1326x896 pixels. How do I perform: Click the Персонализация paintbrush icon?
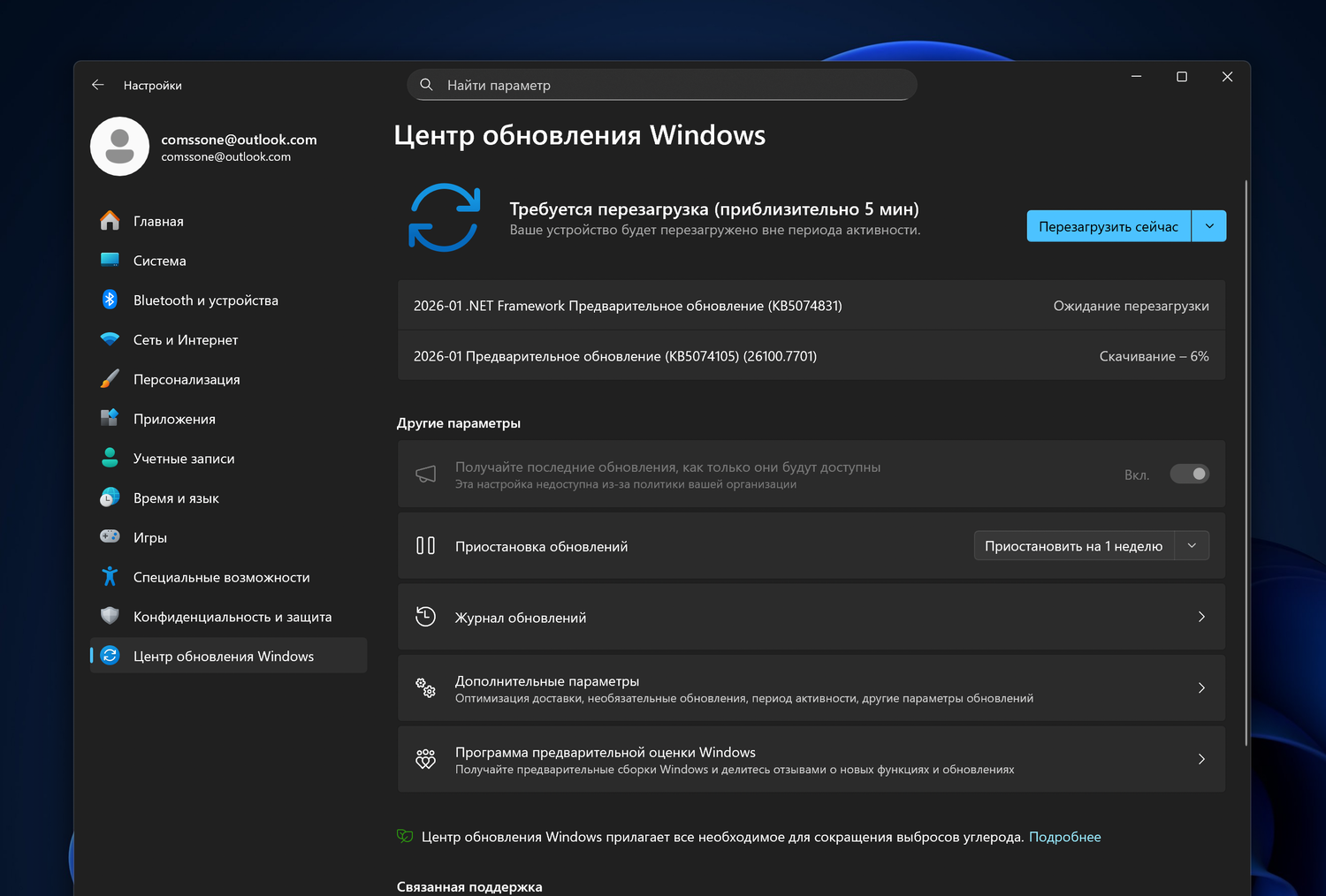[x=110, y=379]
